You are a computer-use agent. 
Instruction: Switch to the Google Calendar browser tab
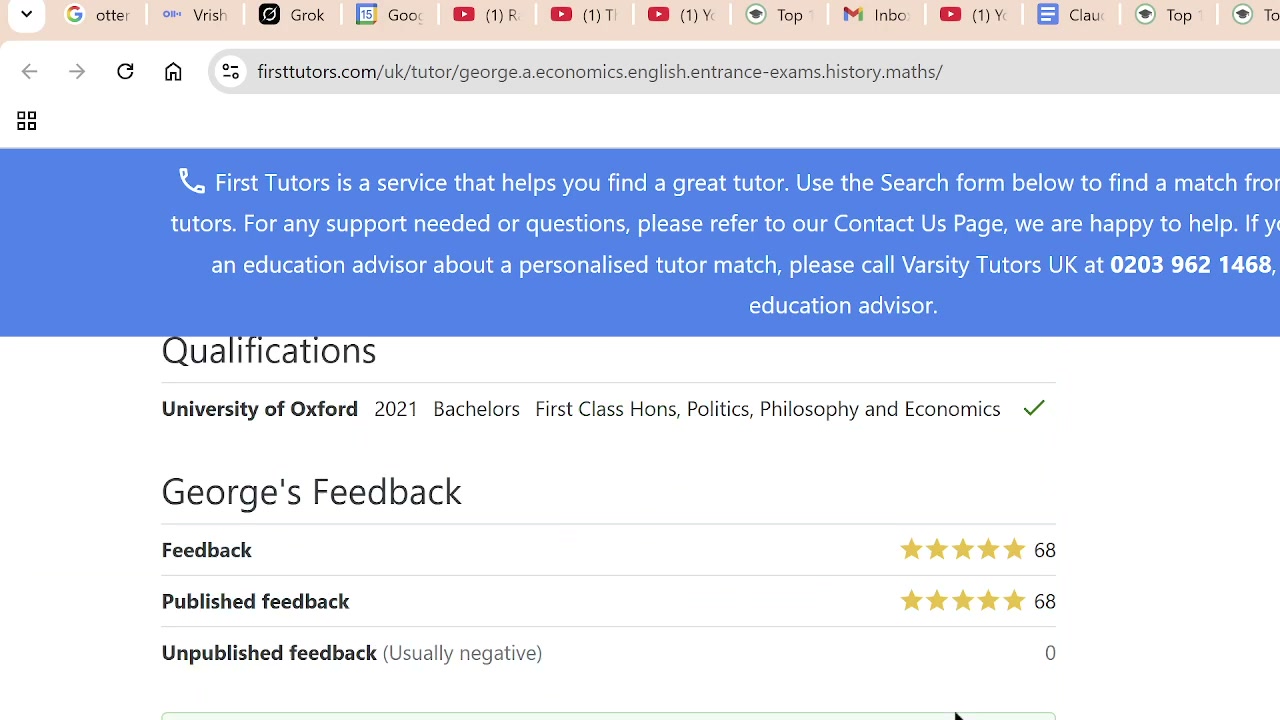coord(389,15)
